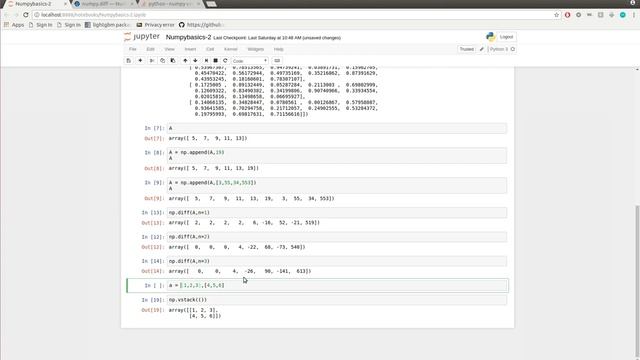Viewport: 640px width, 360px height.
Task: Open the command palette keyboard icon
Action: click(277, 60)
